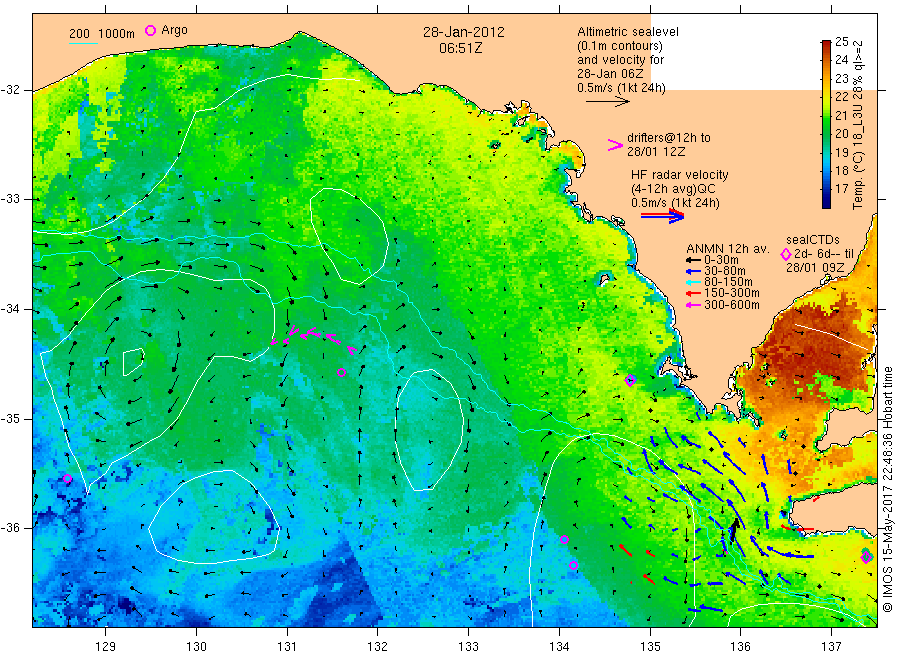Click the dark red top of the temperature colorbar
Screen dimensions: 900x660
click(x=826, y=46)
